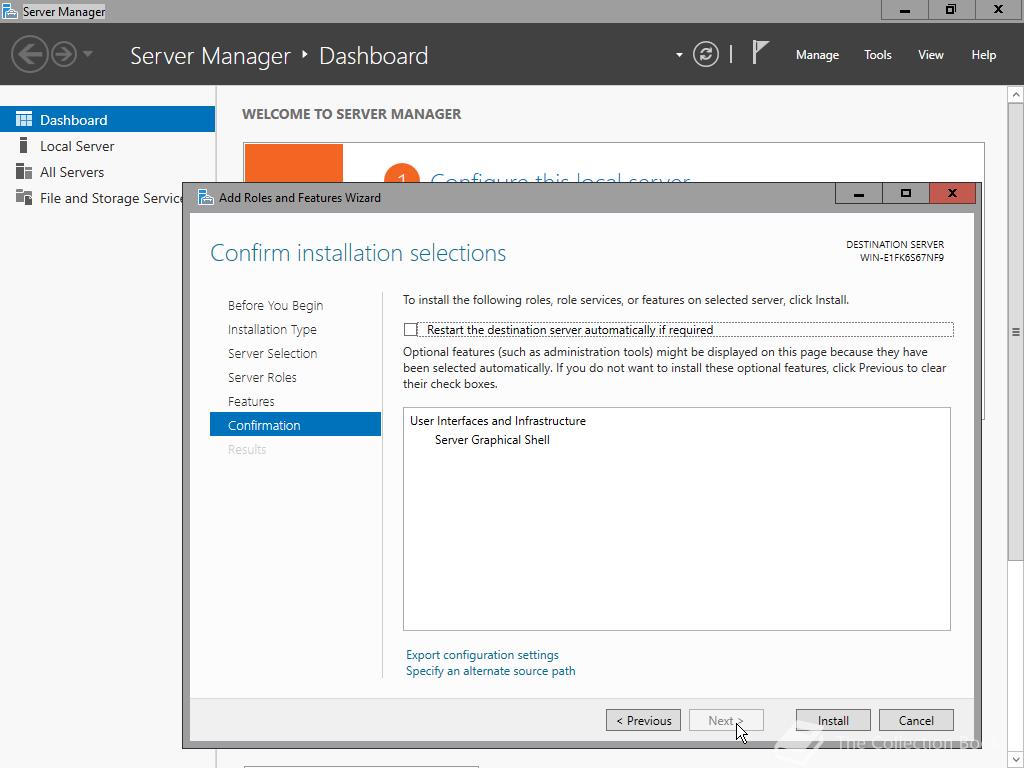Click the Server Graphical Shell entry
Screen dimensions: 1024x768
[x=492, y=440]
